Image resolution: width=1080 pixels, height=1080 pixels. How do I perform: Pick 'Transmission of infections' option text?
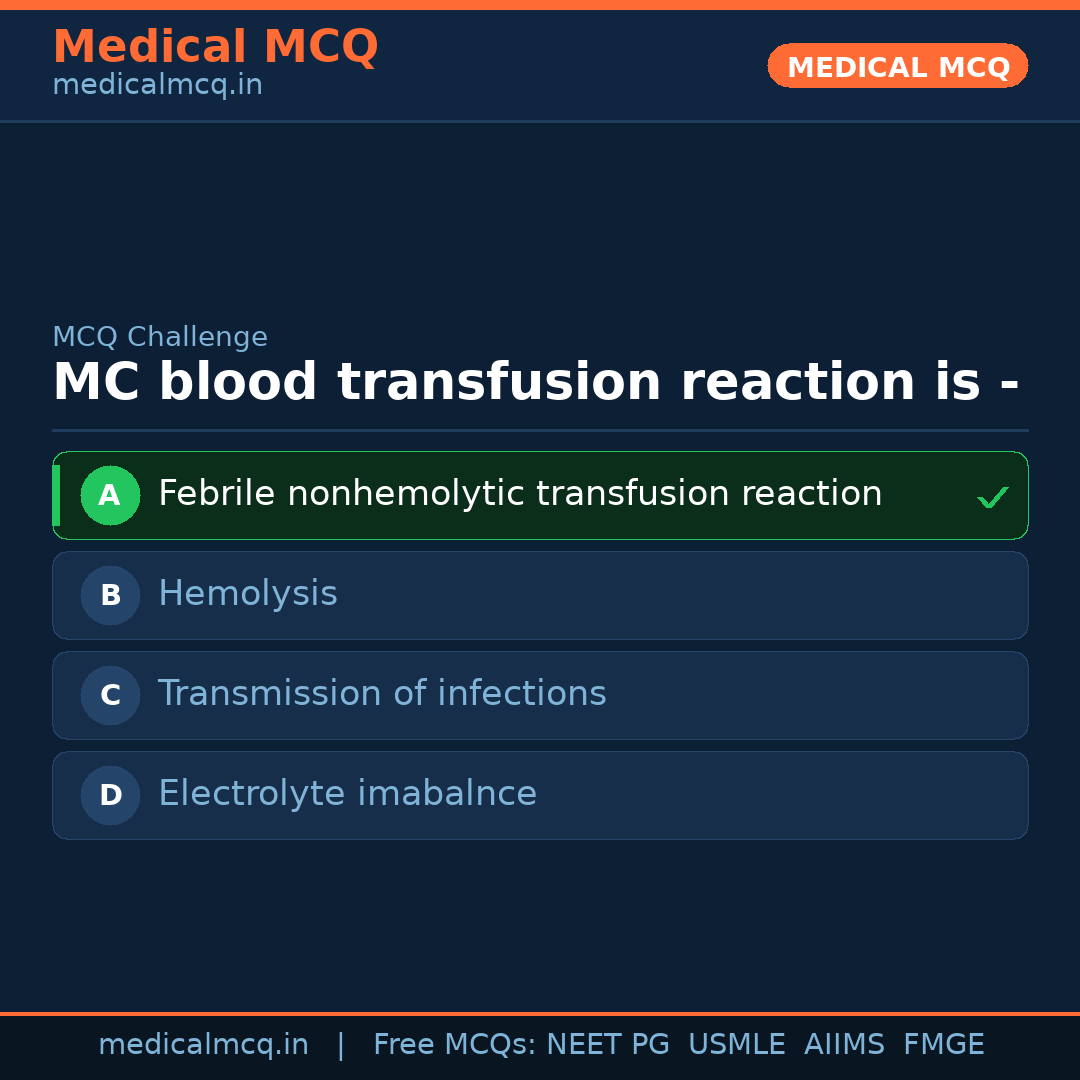pyautogui.click(x=382, y=694)
